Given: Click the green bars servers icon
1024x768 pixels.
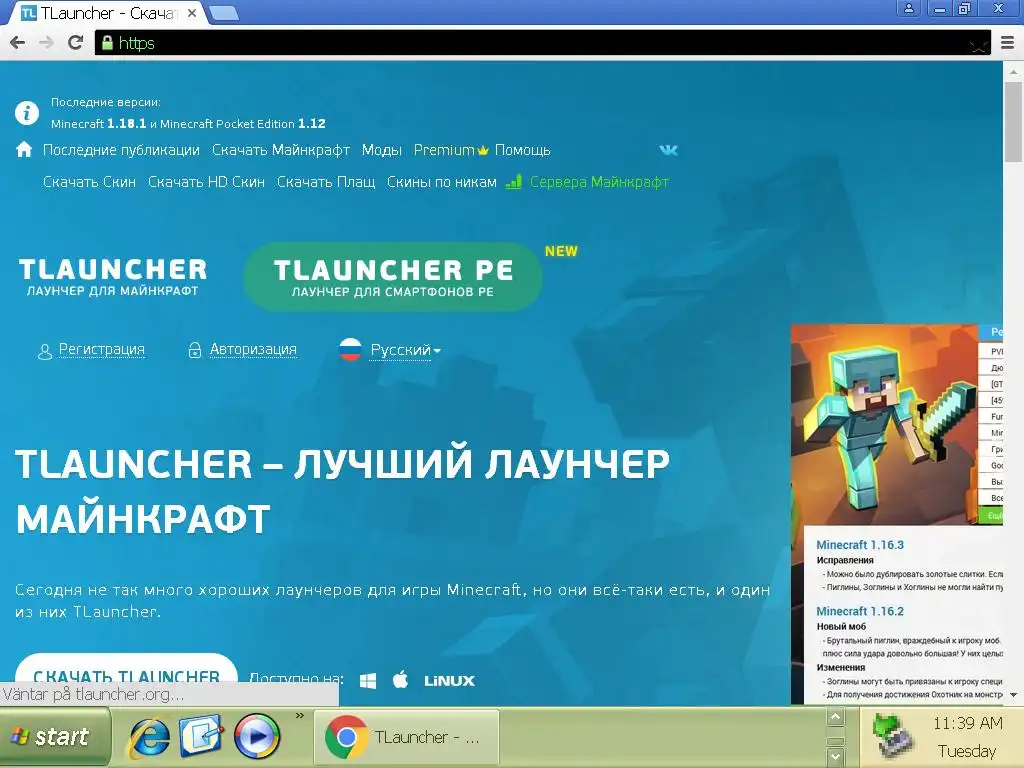Looking at the screenshot, I should 513,181.
